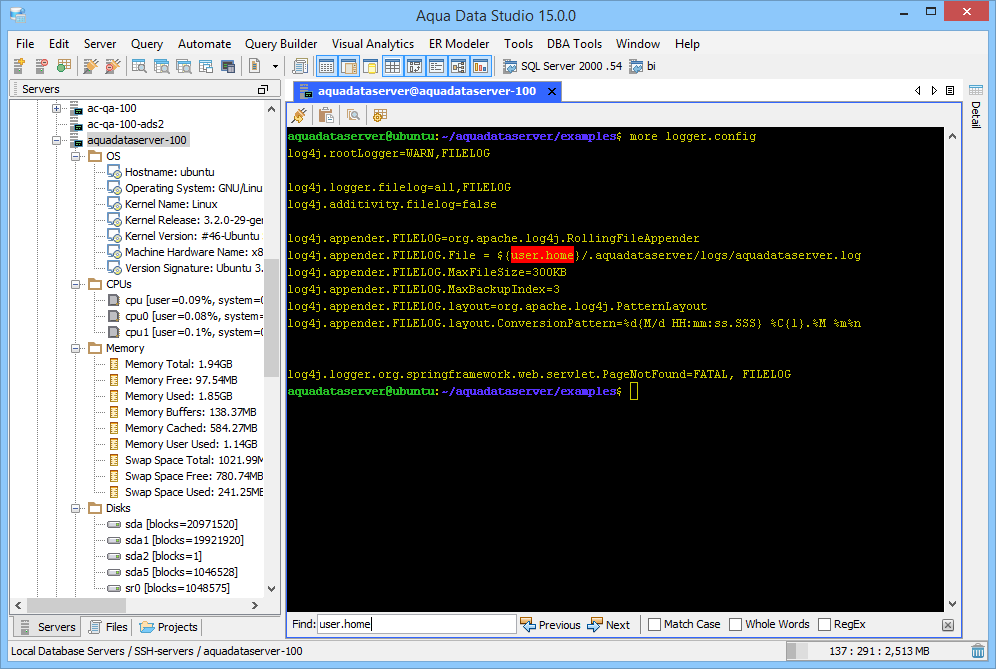The height and width of the screenshot is (669, 996).
Task: Open the bi connection shortcut
Action: click(x=642, y=66)
